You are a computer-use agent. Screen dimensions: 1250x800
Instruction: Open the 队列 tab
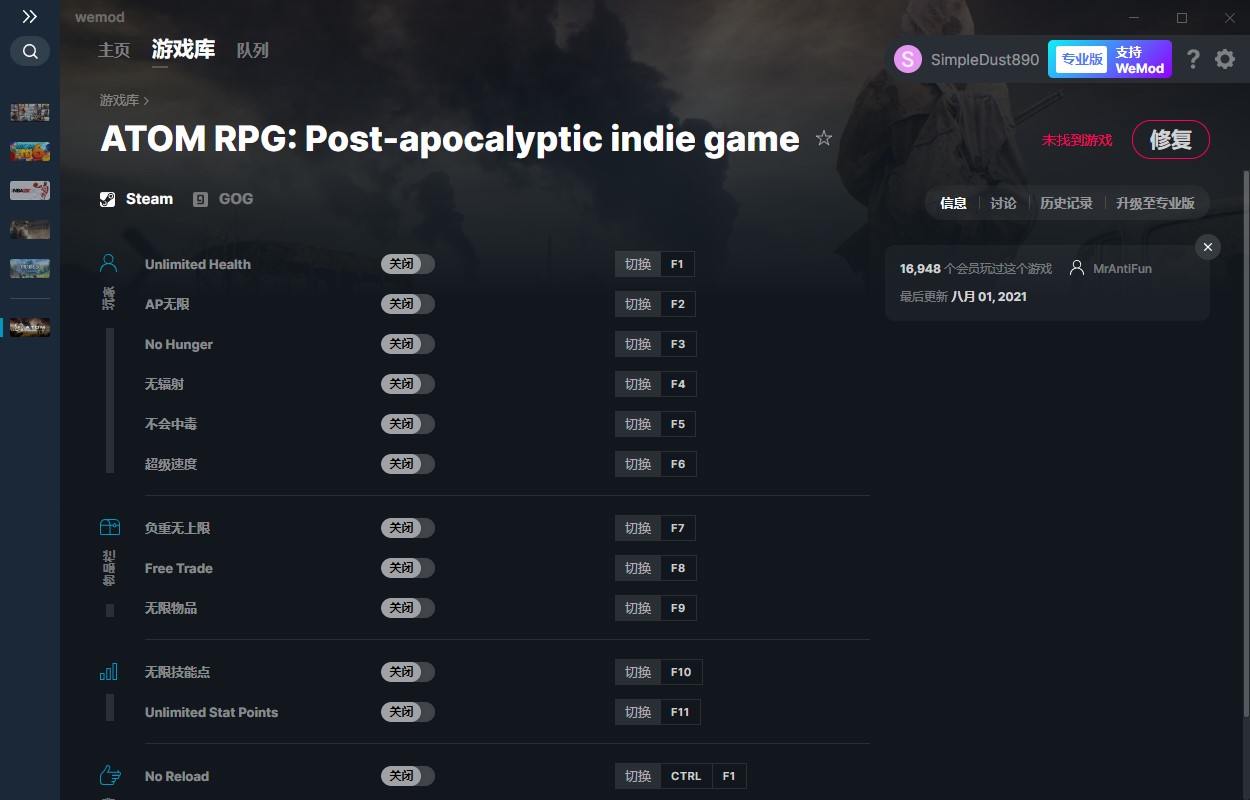click(253, 50)
